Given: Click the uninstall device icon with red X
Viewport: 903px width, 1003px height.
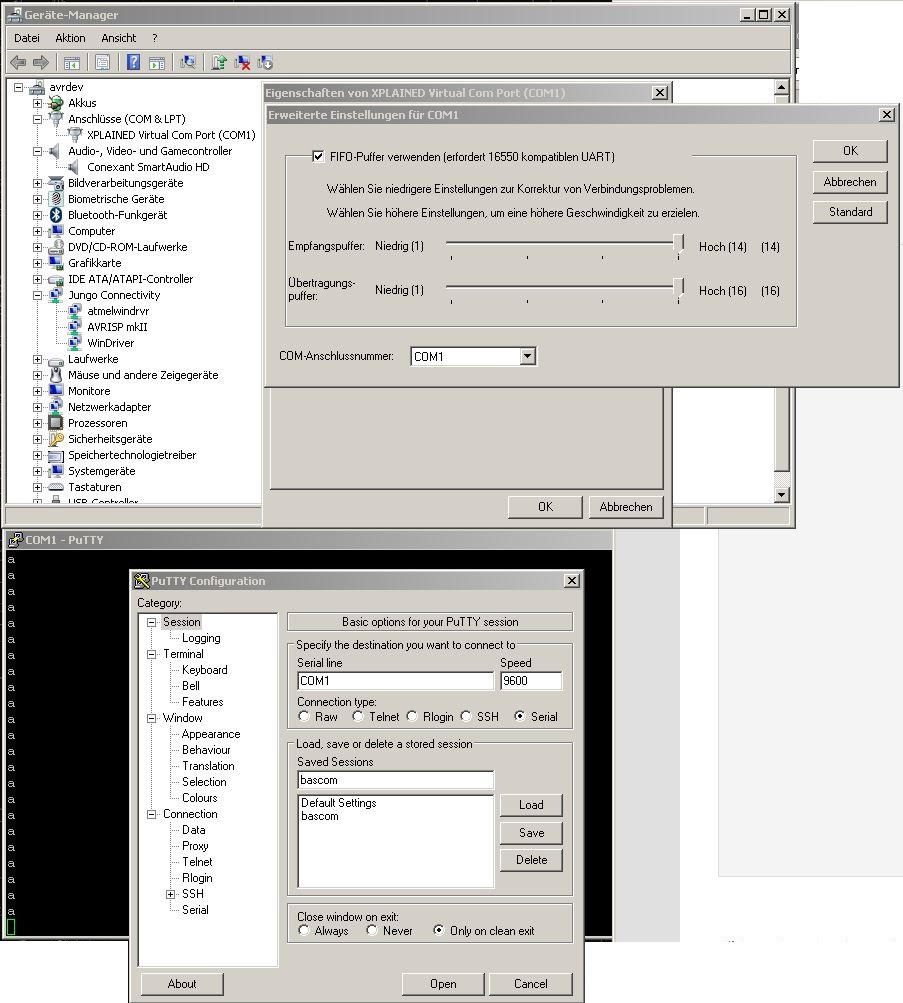Looking at the screenshot, I should [242, 62].
